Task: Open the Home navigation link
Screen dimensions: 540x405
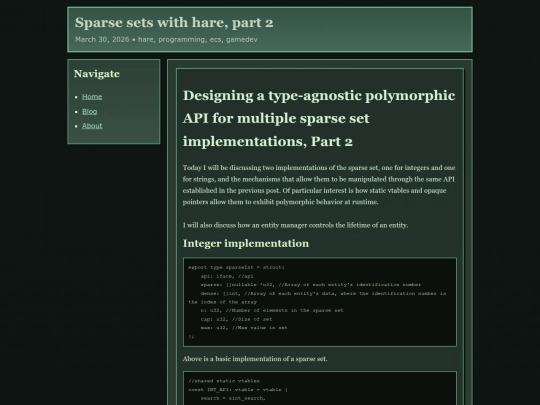Action: coord(92,97)
